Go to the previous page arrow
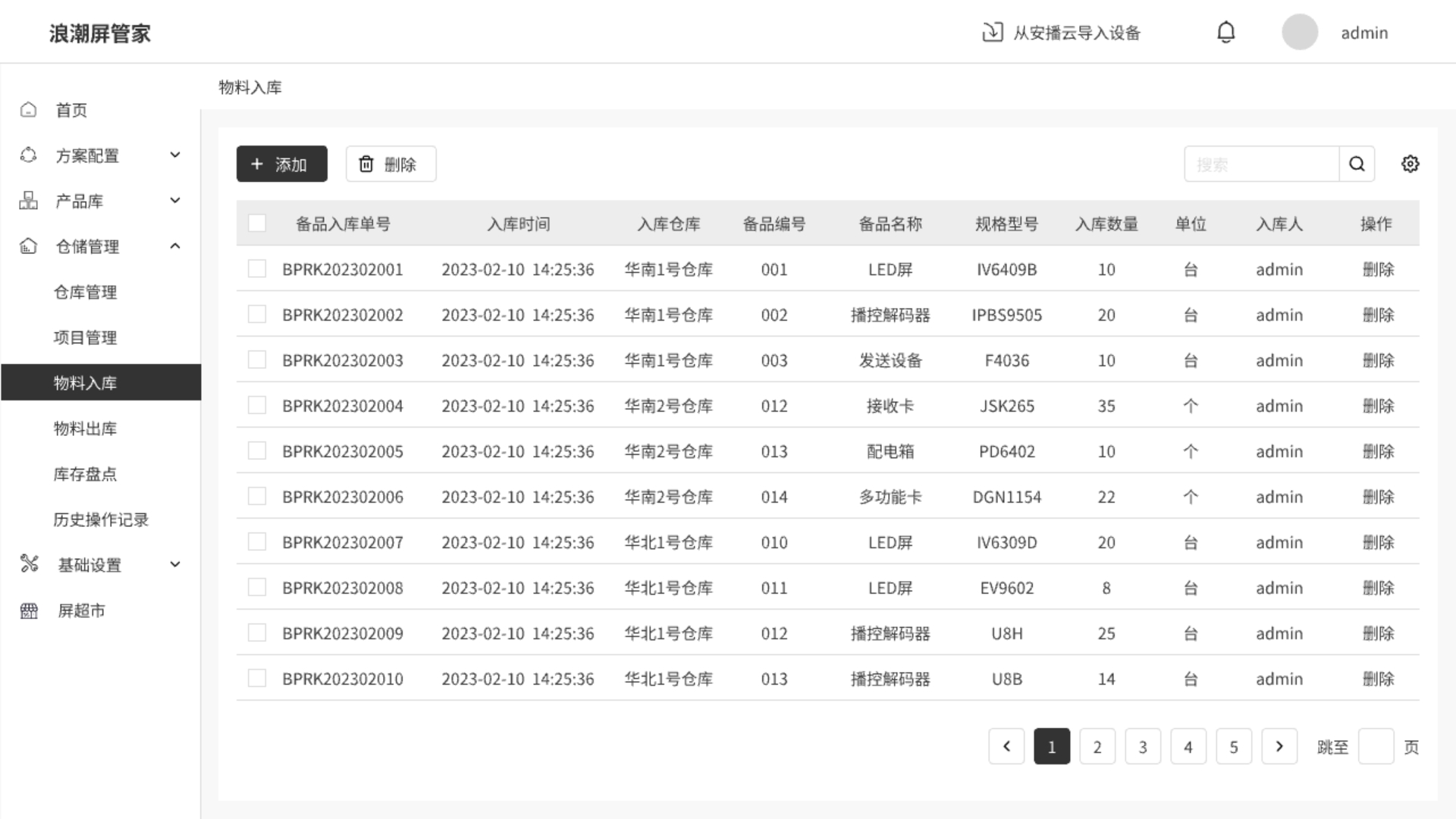 pos(1006,746)
